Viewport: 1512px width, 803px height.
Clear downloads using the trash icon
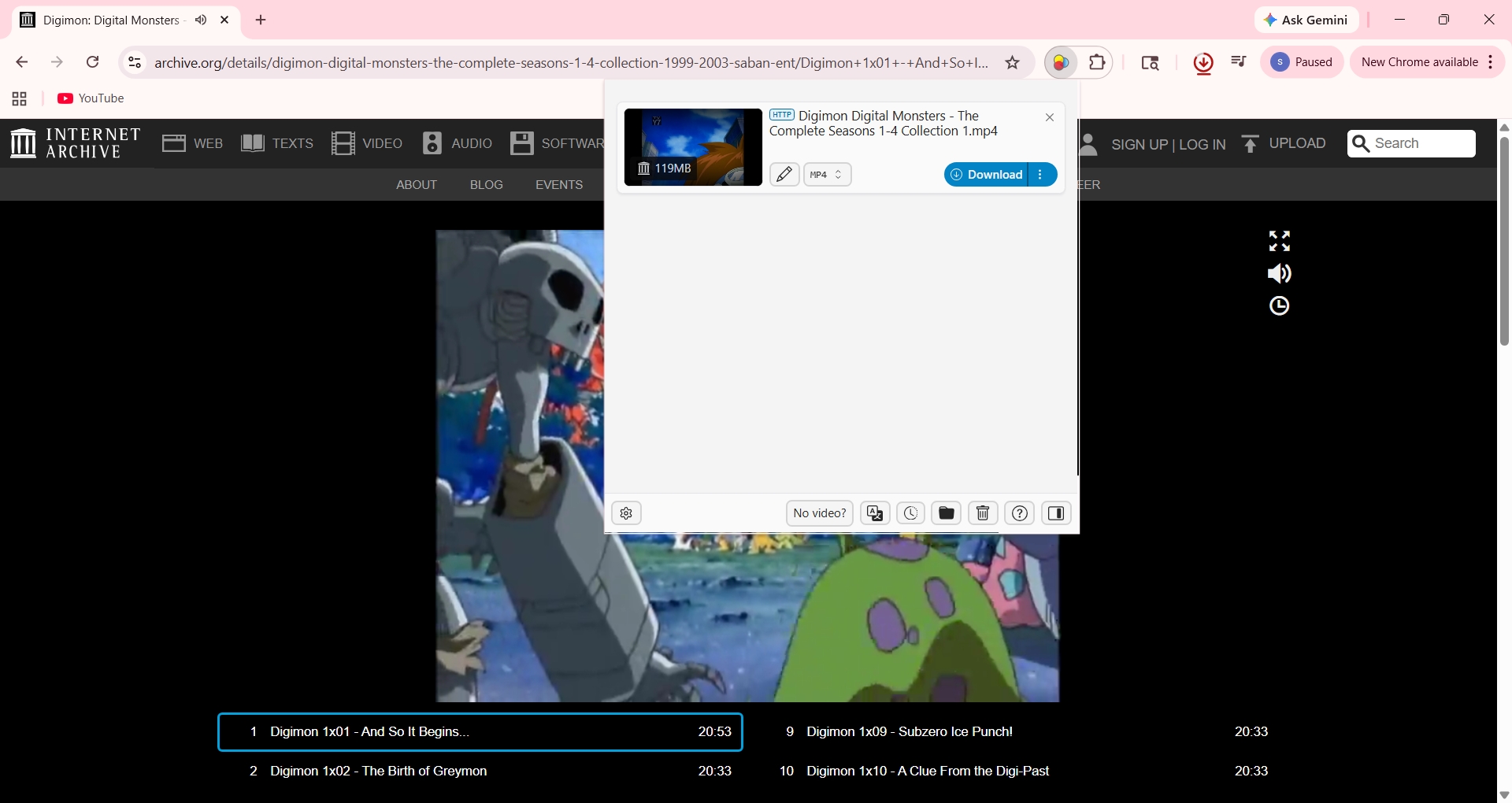[x=981, y=513]
